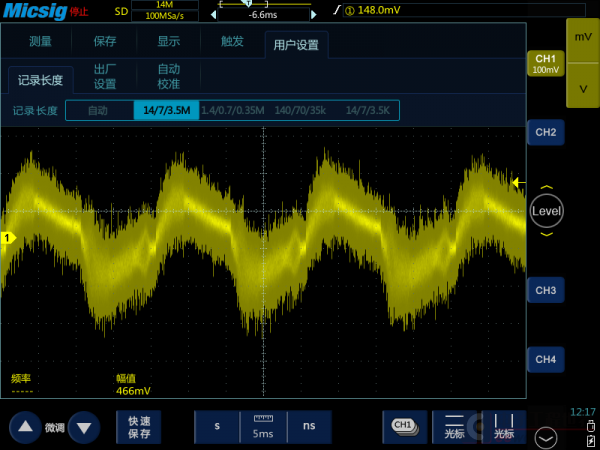Lower trigger level with down chevron
The height and width of the screenshot is (450, 600).
(x=546, y=234)
